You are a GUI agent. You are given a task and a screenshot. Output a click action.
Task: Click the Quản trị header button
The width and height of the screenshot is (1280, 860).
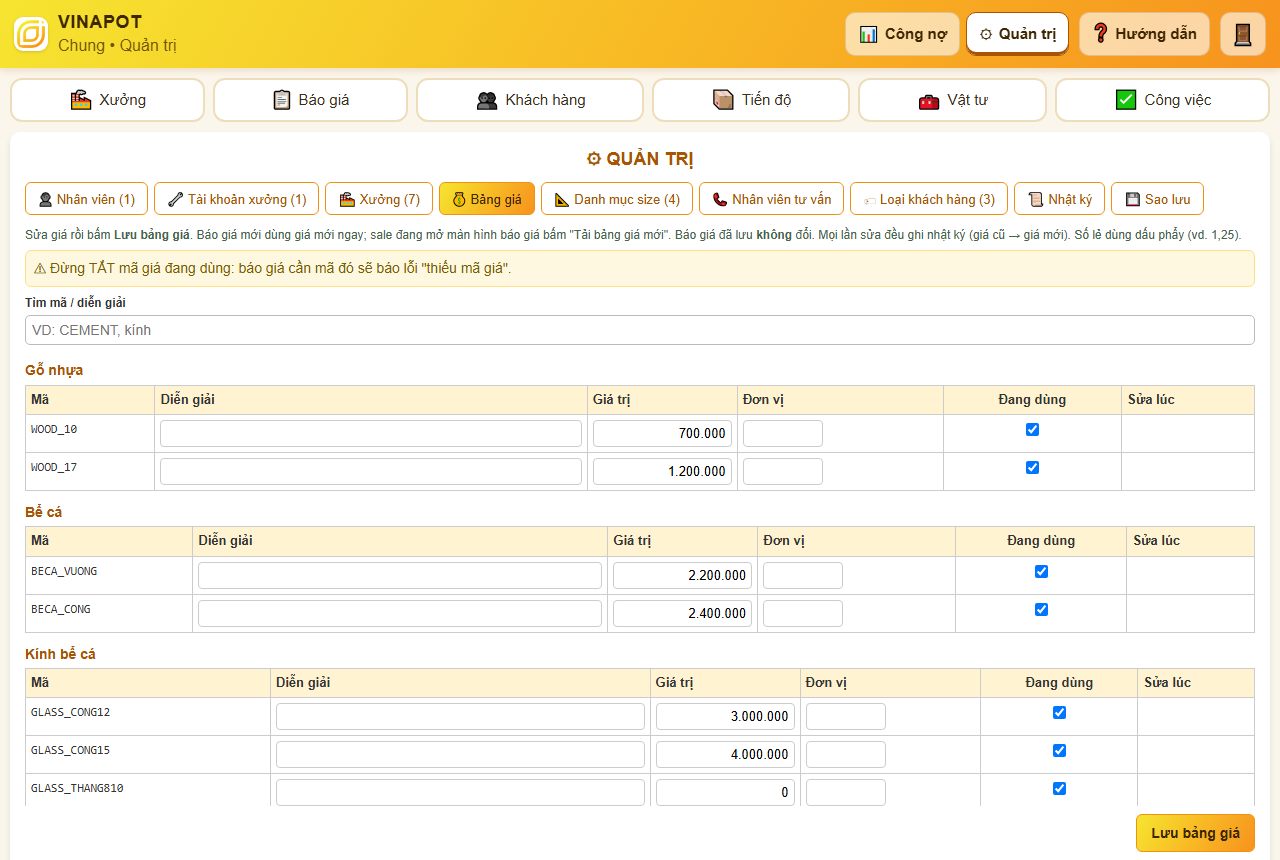click(x=1017, y=34)
